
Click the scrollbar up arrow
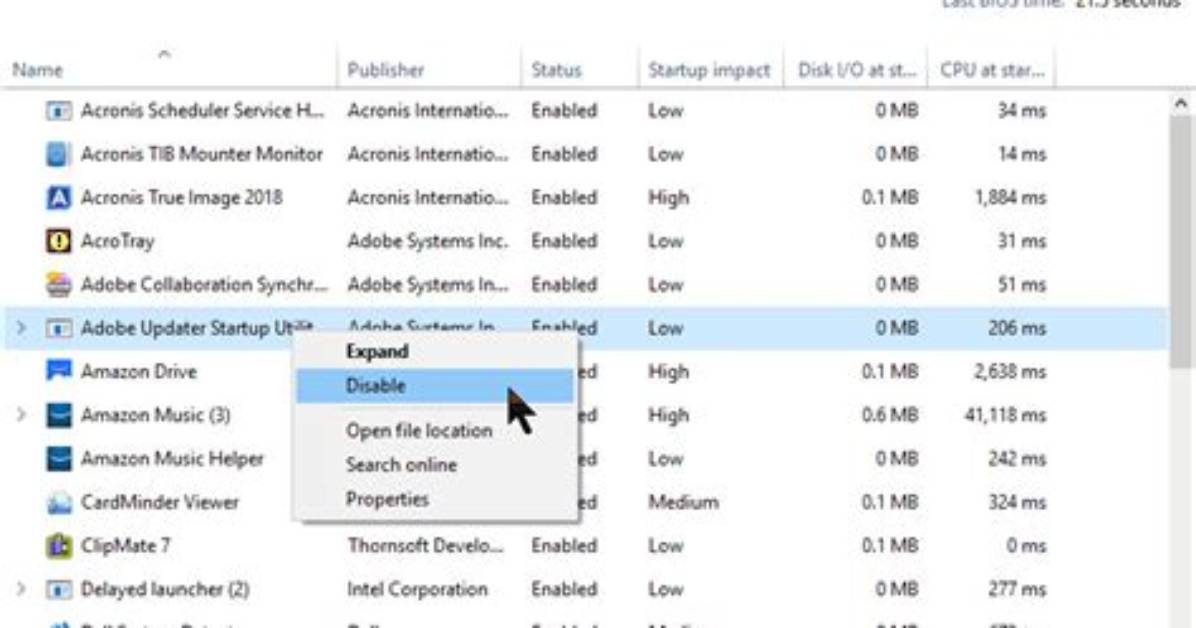[1182, 103]
